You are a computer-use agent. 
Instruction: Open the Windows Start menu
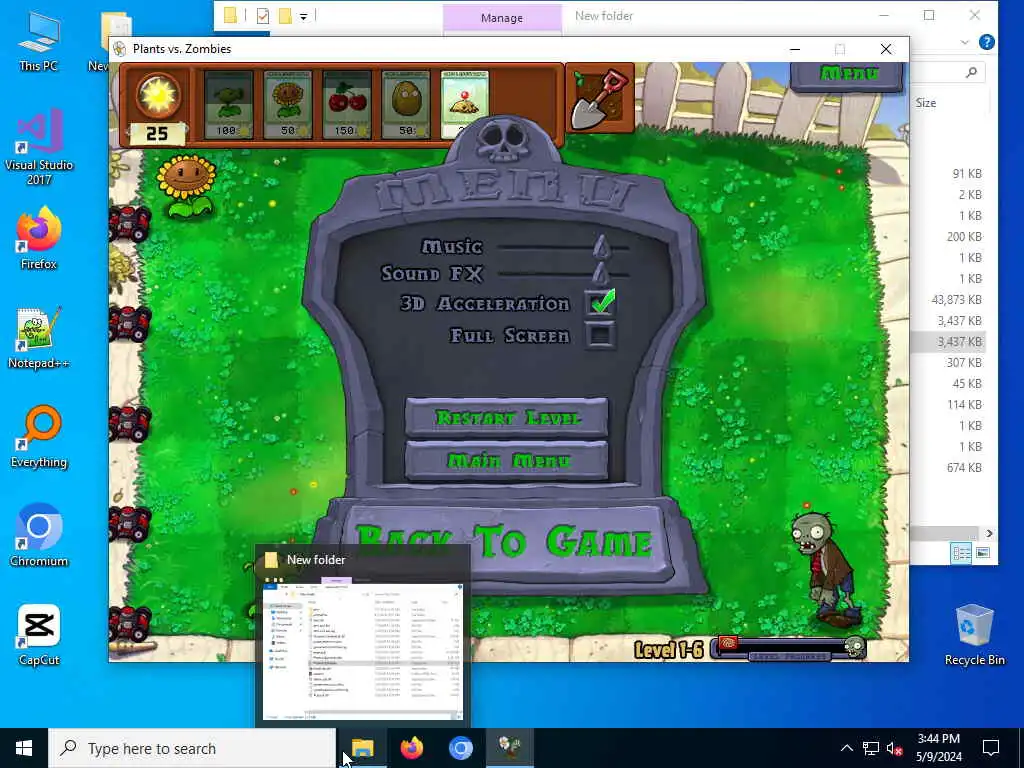[x=24, y=748]
